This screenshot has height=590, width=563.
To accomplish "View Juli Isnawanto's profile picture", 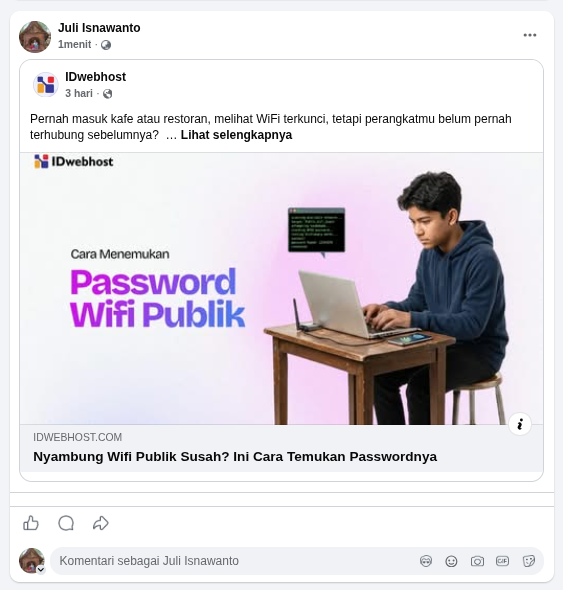I will pos(35,37).
